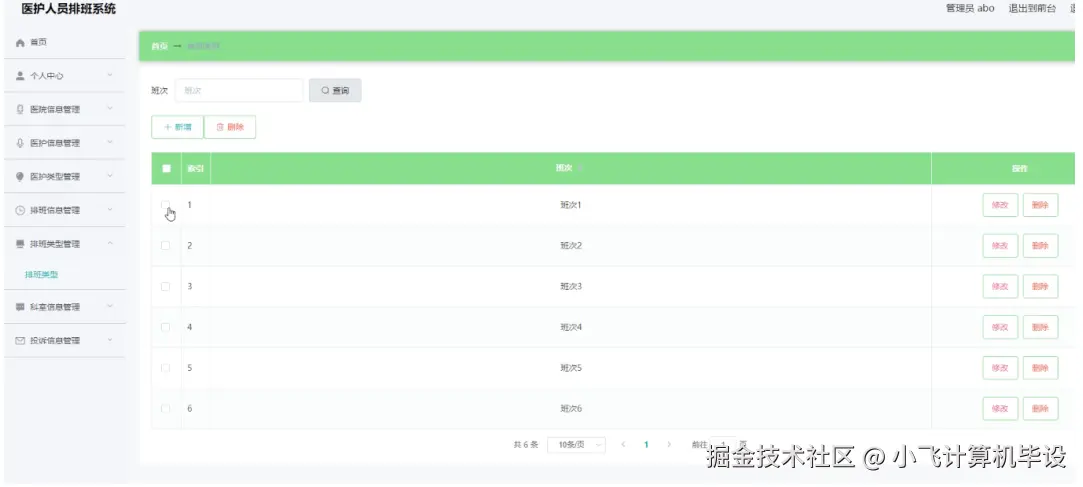
Task: Tick the checkbox for row 班次1
Action: pos(166,205)
